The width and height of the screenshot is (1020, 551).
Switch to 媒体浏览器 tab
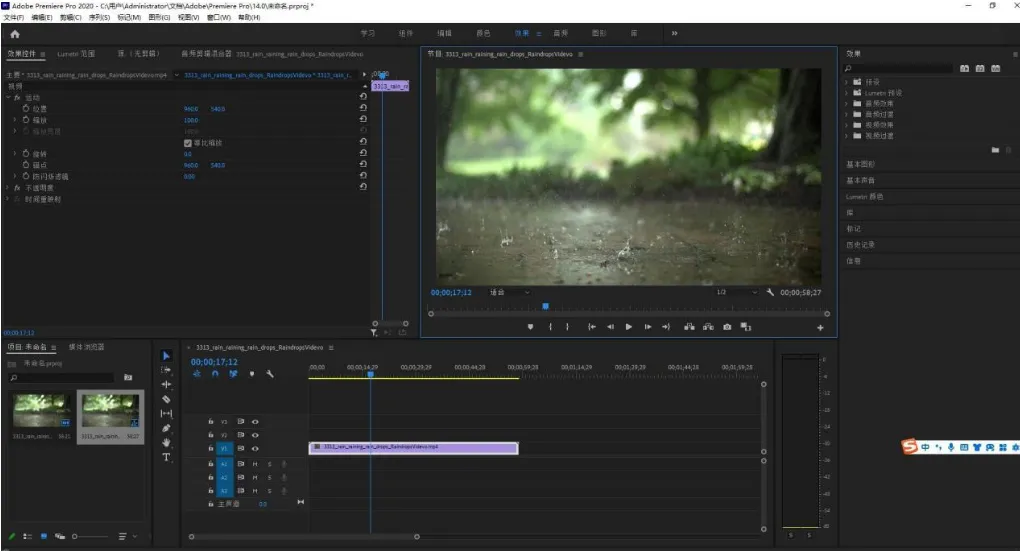tap(87, 347)
